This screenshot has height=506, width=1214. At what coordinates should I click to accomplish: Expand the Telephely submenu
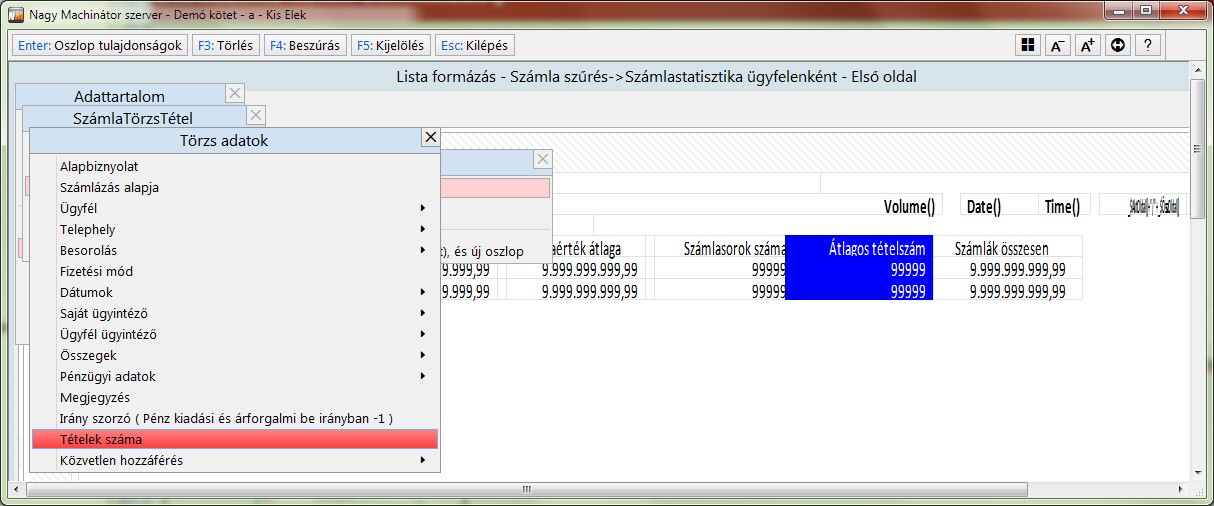pos(234,229)
